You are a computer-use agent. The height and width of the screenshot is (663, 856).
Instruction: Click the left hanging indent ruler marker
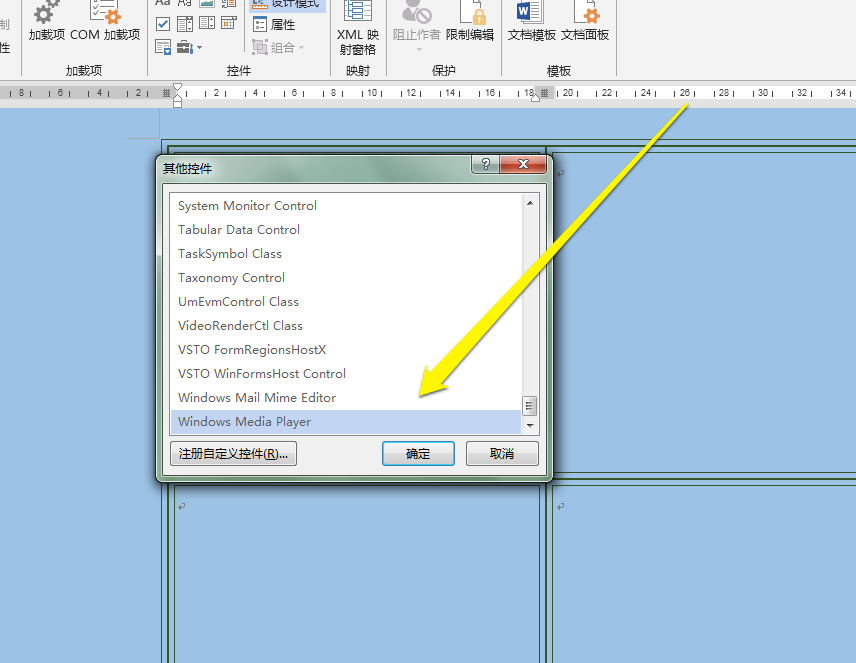tap(177, 100)
